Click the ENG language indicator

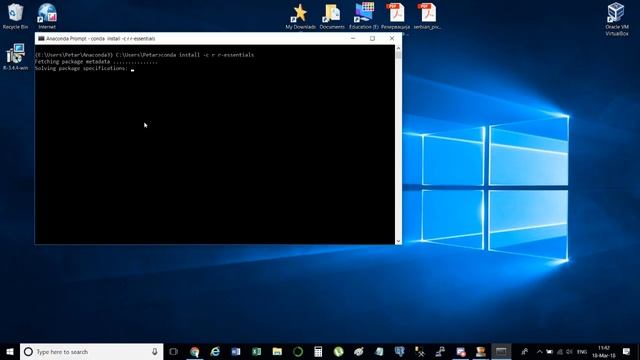click(582, 351)
